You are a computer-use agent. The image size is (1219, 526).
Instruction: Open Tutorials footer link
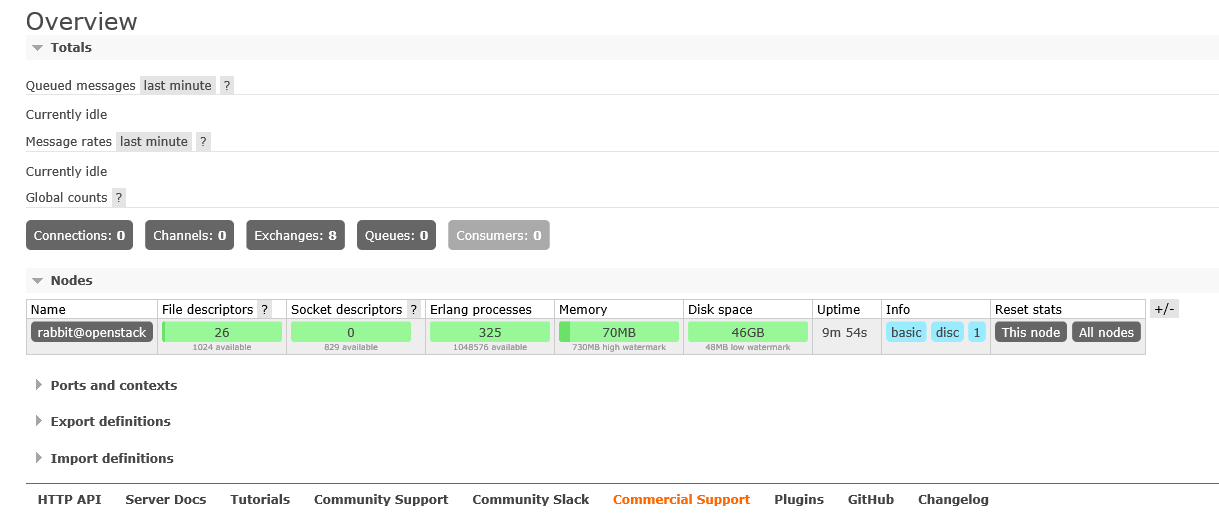coord(260,499)
